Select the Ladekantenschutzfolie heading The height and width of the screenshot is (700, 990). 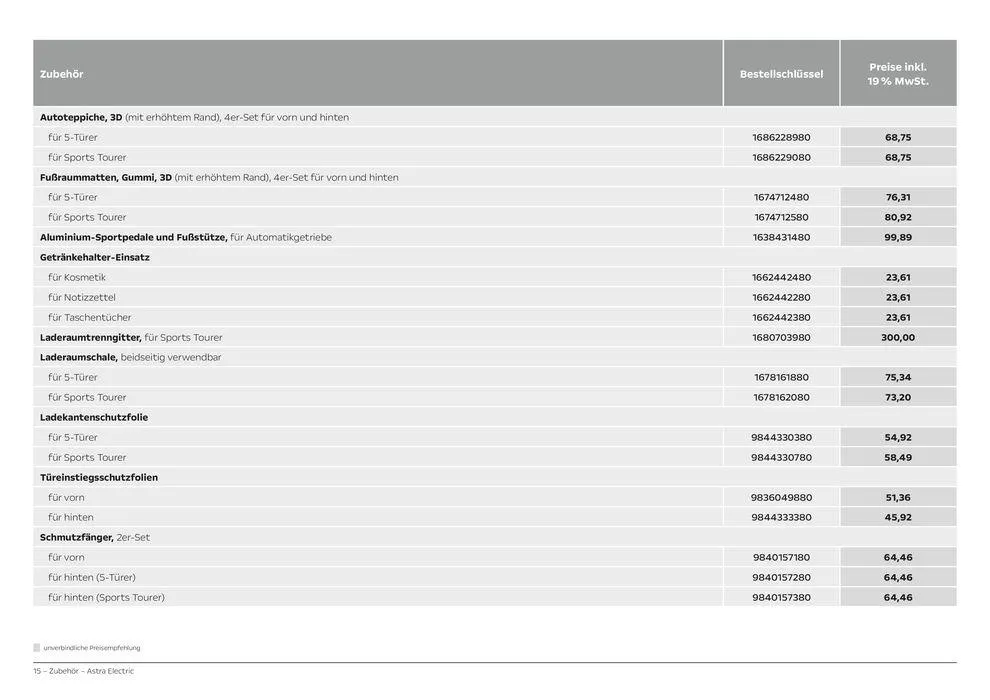(94, 417)
